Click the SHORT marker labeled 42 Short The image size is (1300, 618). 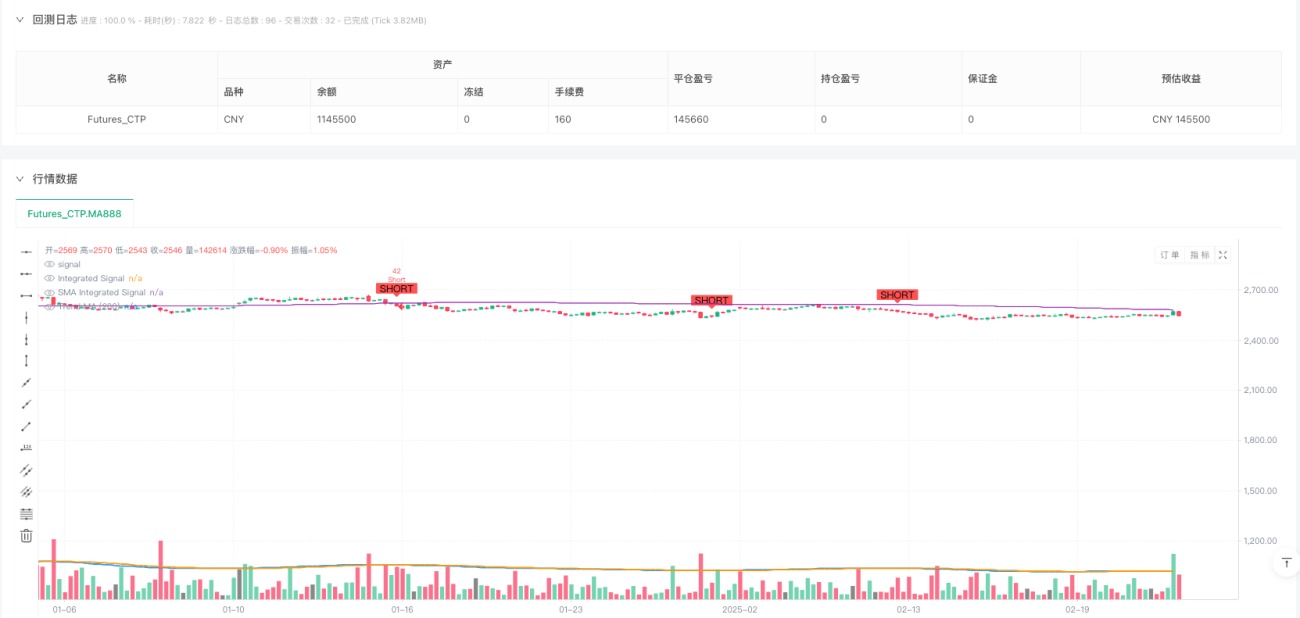pos(396,288)
